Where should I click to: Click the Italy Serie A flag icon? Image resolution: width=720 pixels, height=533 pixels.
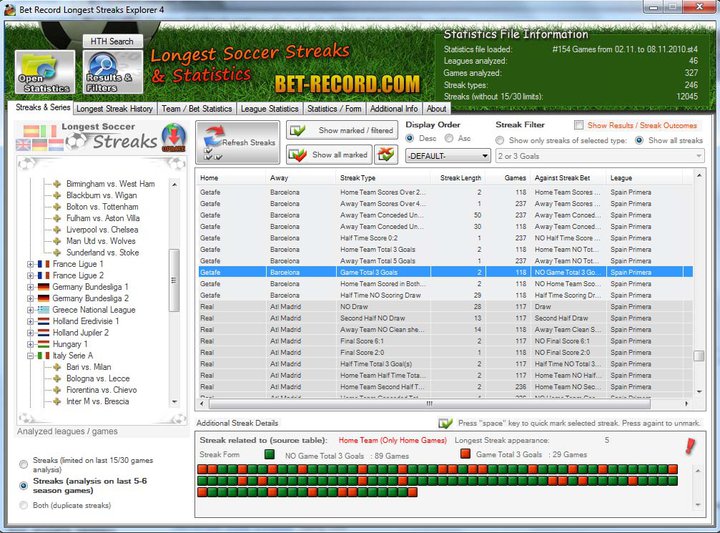coord(44,356)
